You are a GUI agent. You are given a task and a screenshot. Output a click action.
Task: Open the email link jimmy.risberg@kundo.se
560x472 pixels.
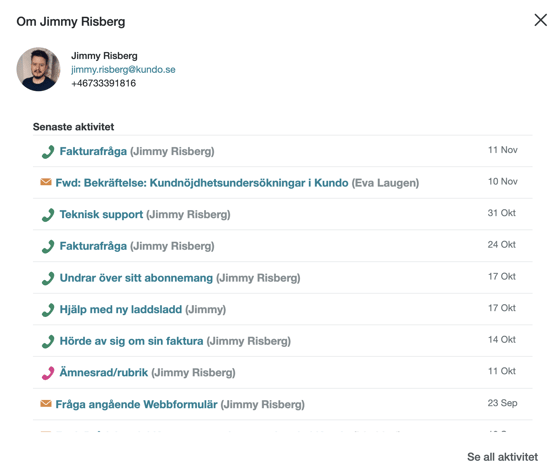click(123, 70)
